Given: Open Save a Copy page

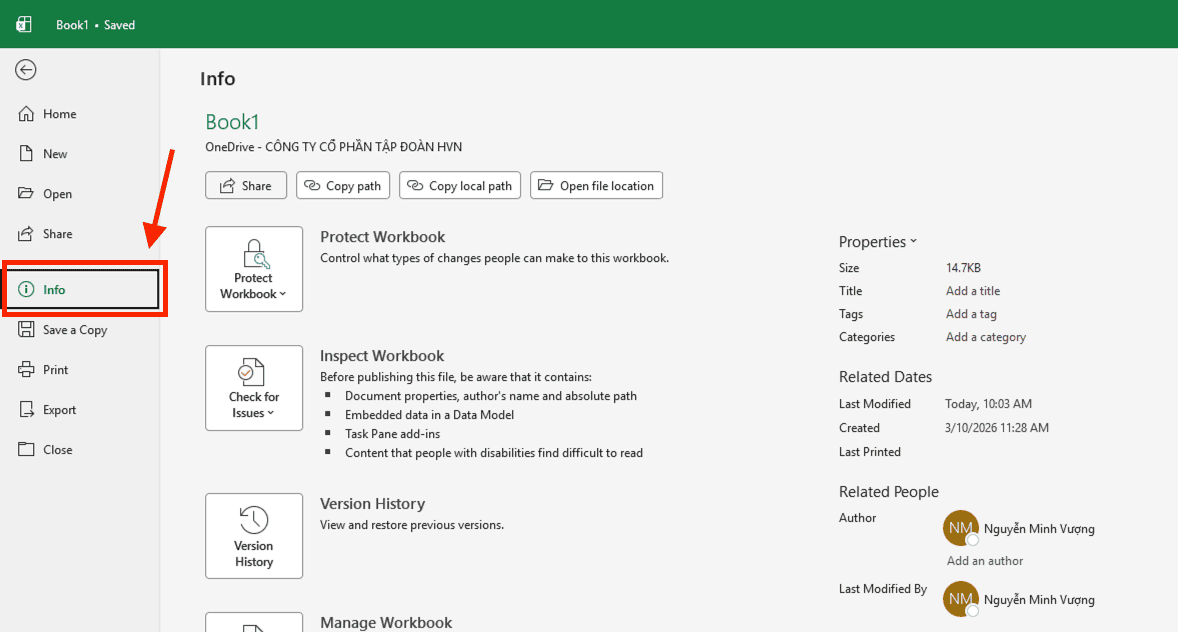Looking at the screenshot, I should (x=74, y=330).
